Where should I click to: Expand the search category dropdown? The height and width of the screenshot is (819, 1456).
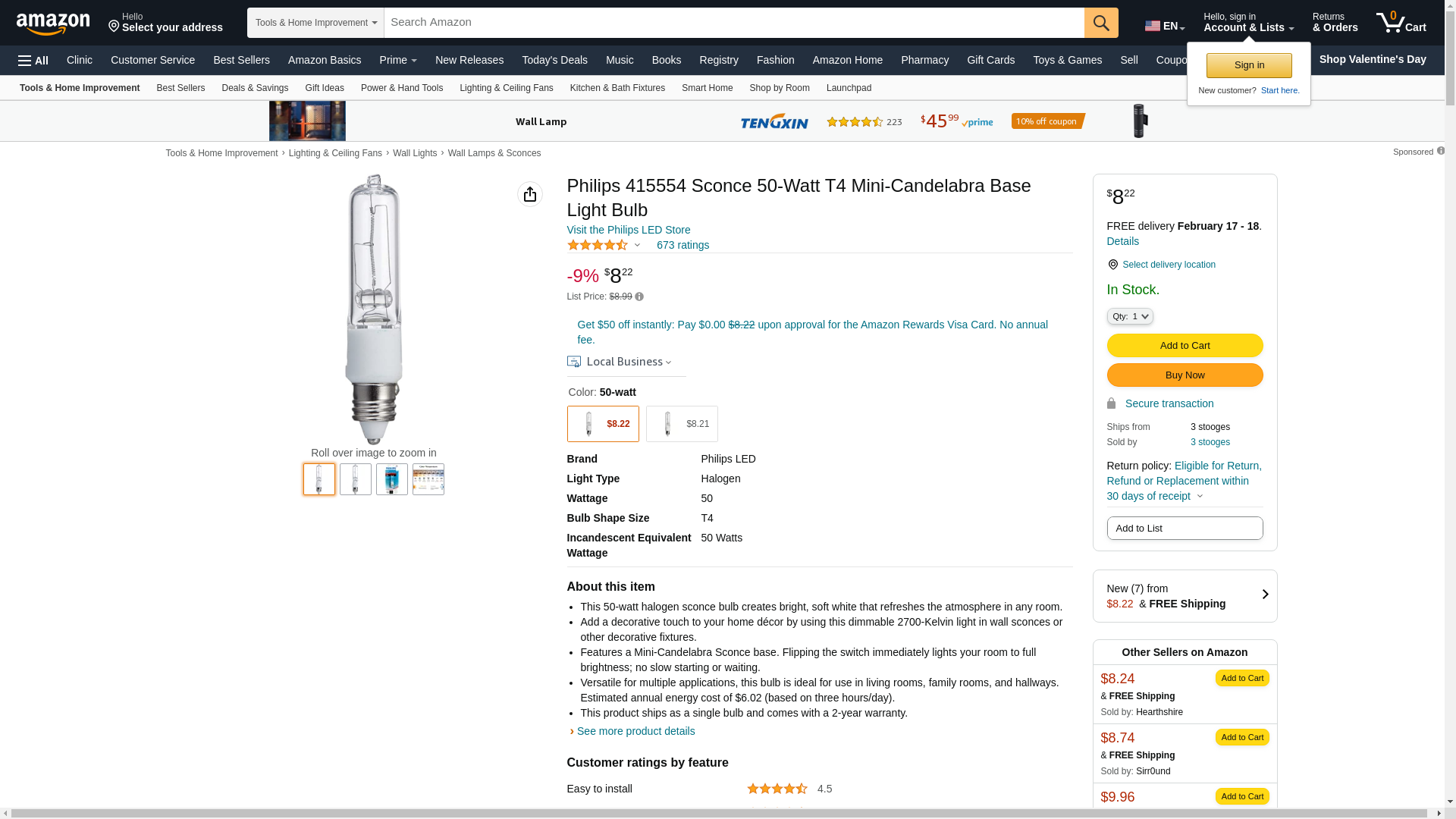tap(315, 23)
